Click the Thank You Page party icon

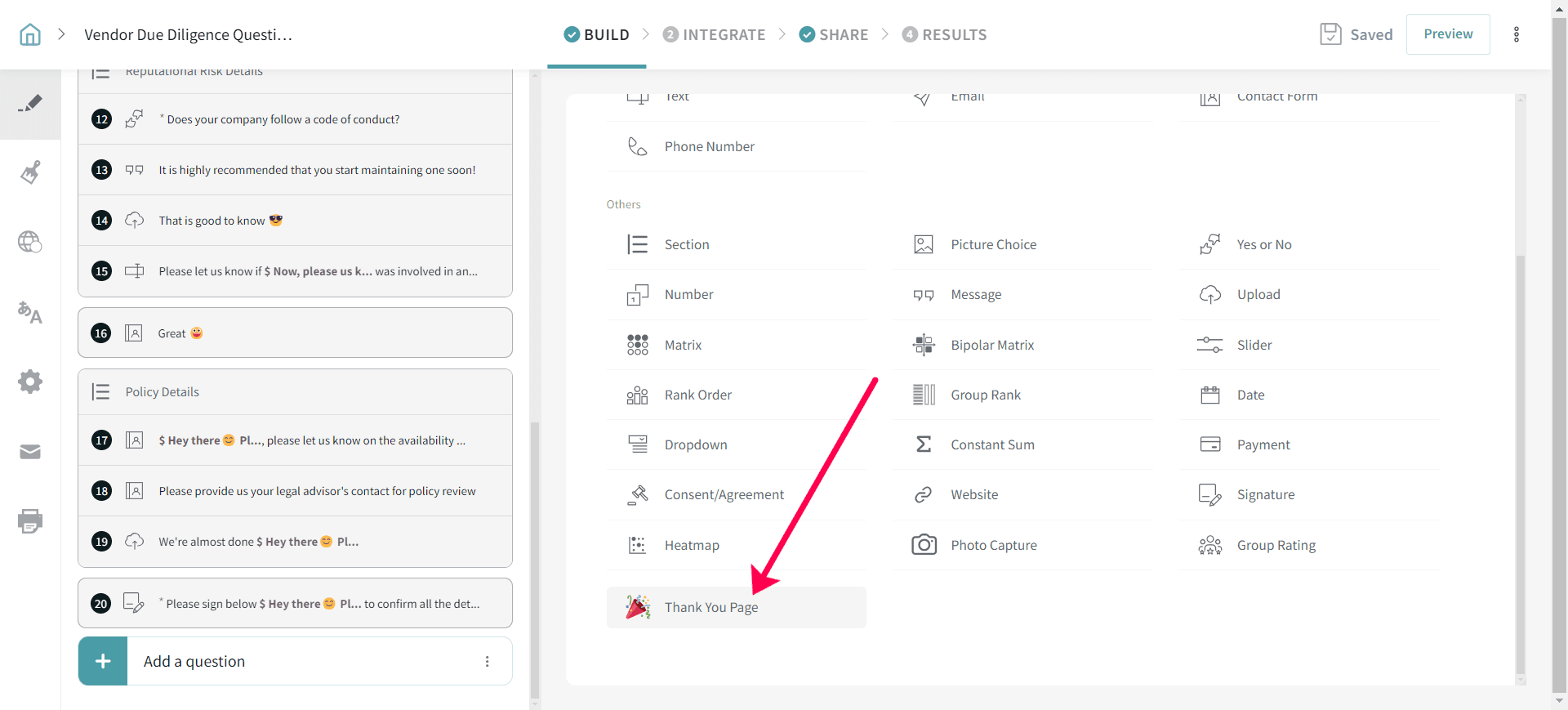638,607
